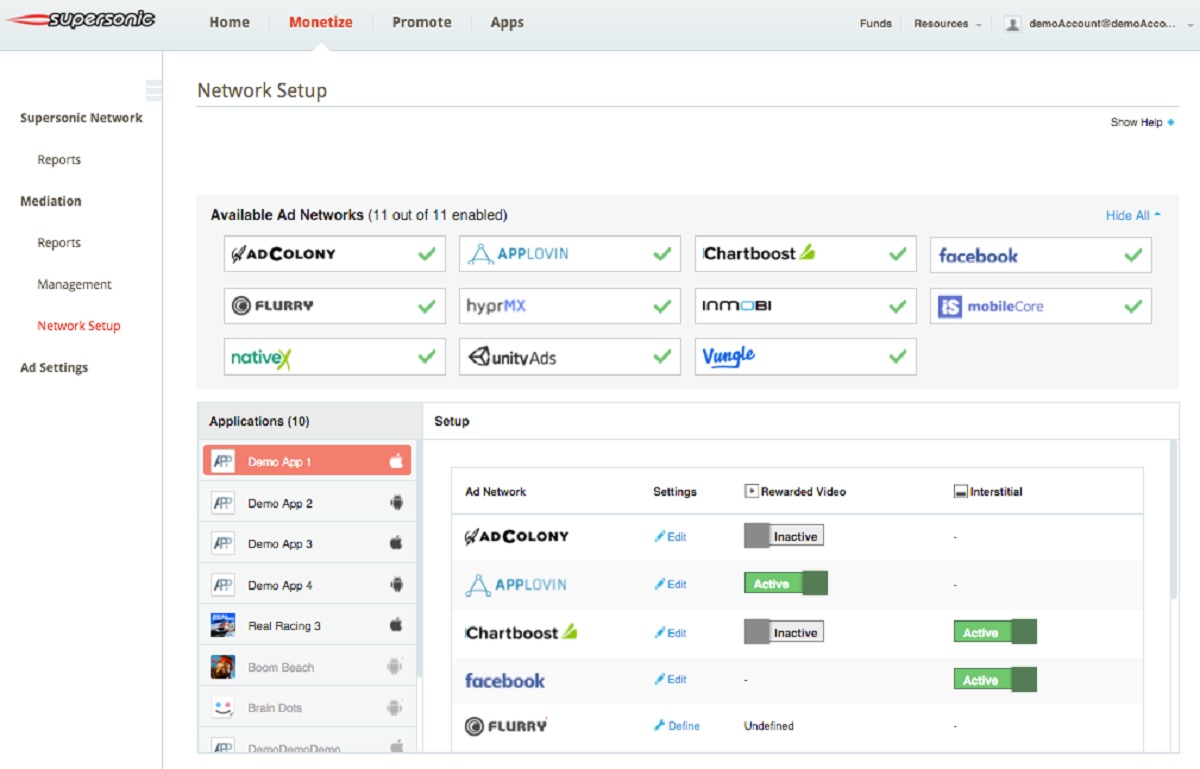Screen dimensions: 1200x769
Task: Click the Rewarded Video column icon
Action: [x=751, y=492]
